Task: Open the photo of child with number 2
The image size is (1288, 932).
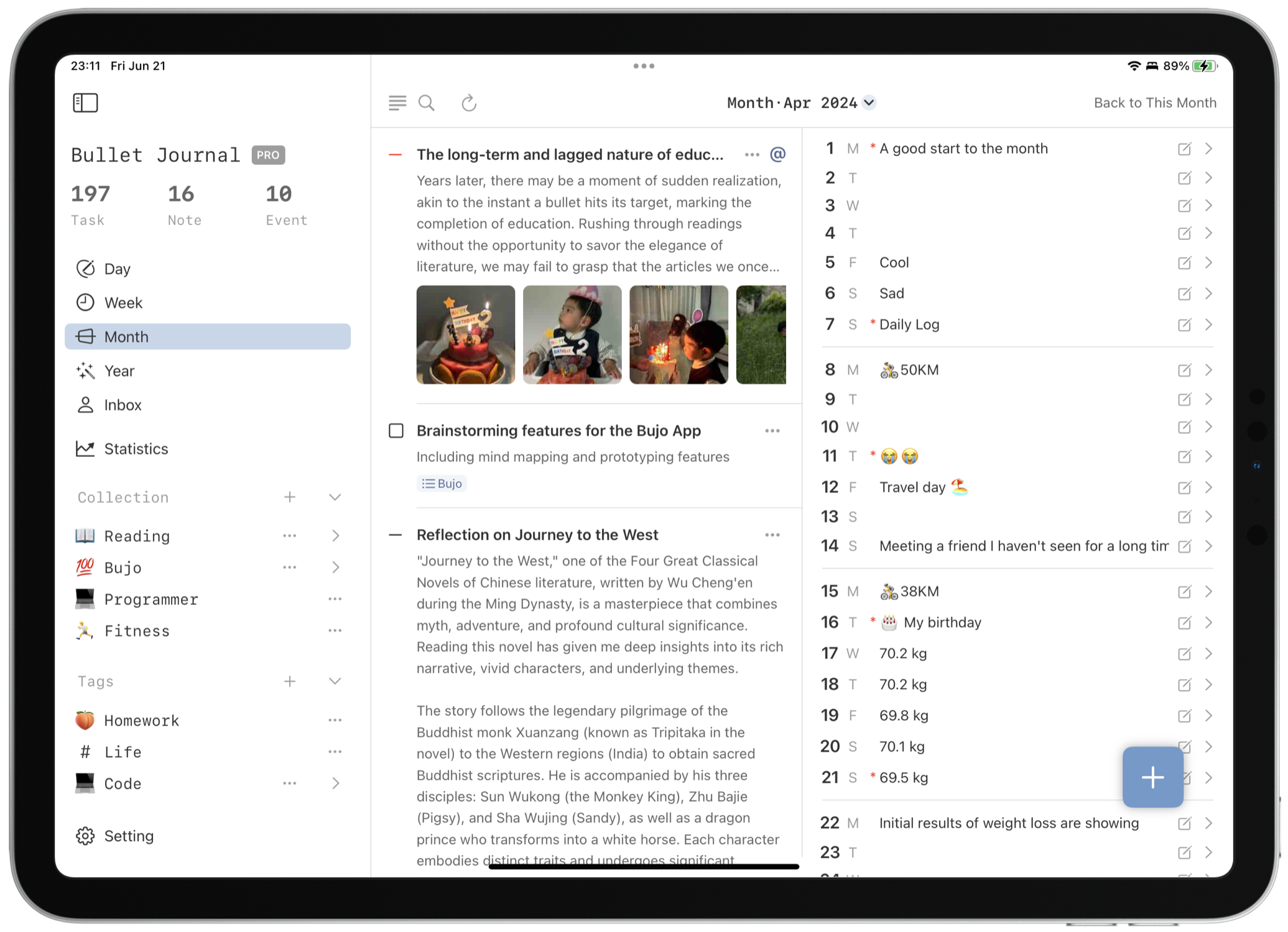Action: [x=572, y=335]
